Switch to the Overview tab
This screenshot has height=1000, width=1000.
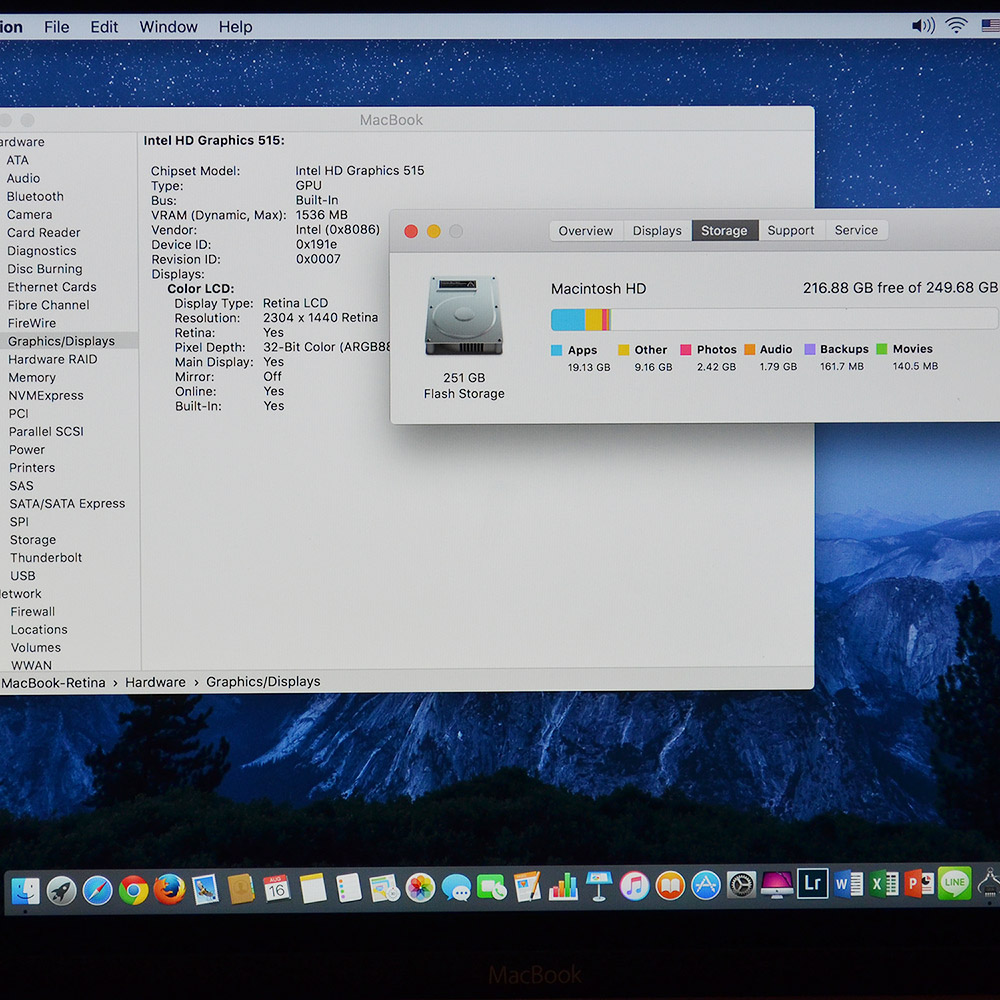(x=585, y=231)
